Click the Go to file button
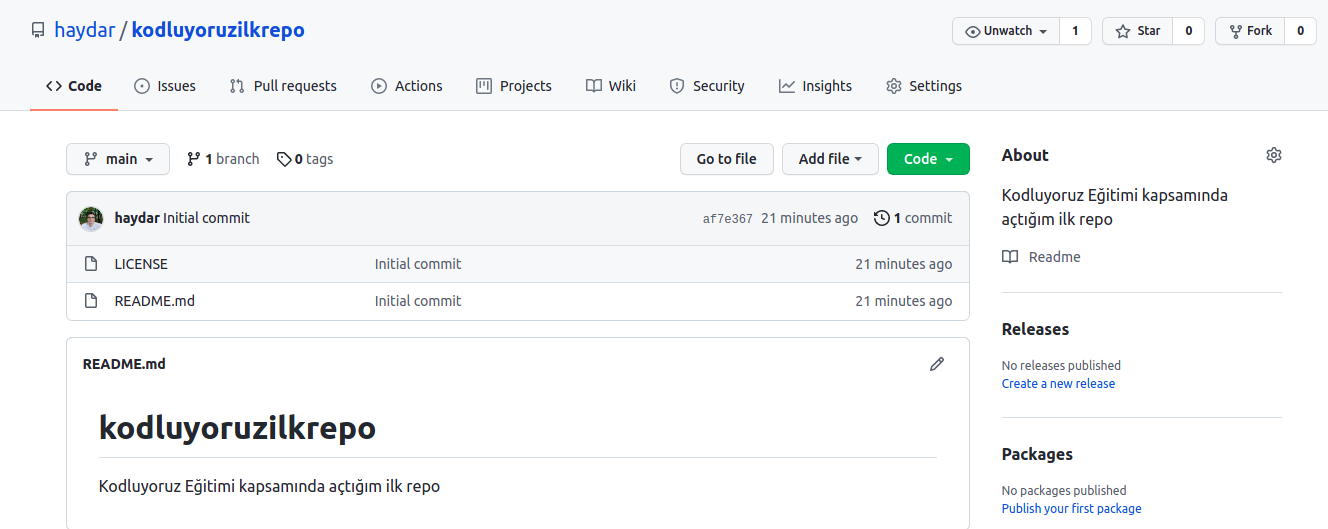This screenshot has width=1328, height=529. pos(727,159)
